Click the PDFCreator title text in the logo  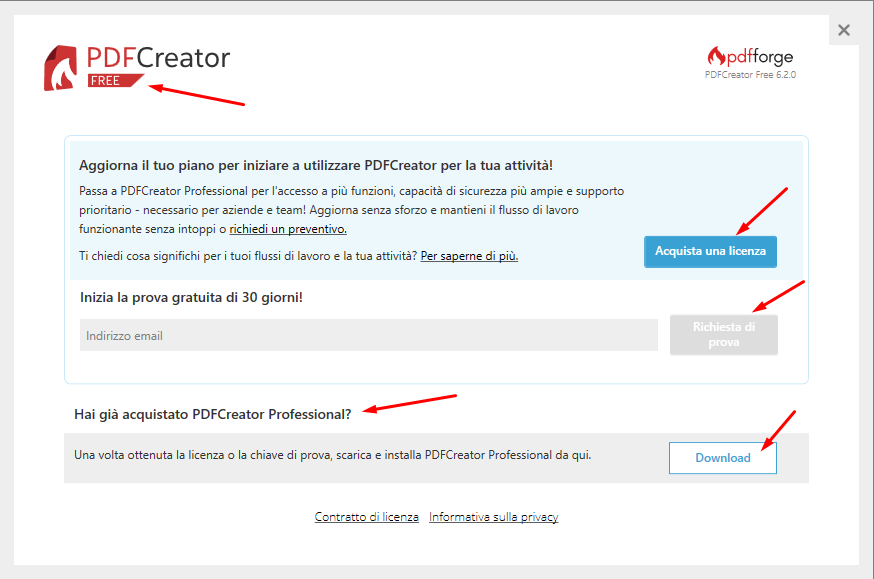point(158,58)
